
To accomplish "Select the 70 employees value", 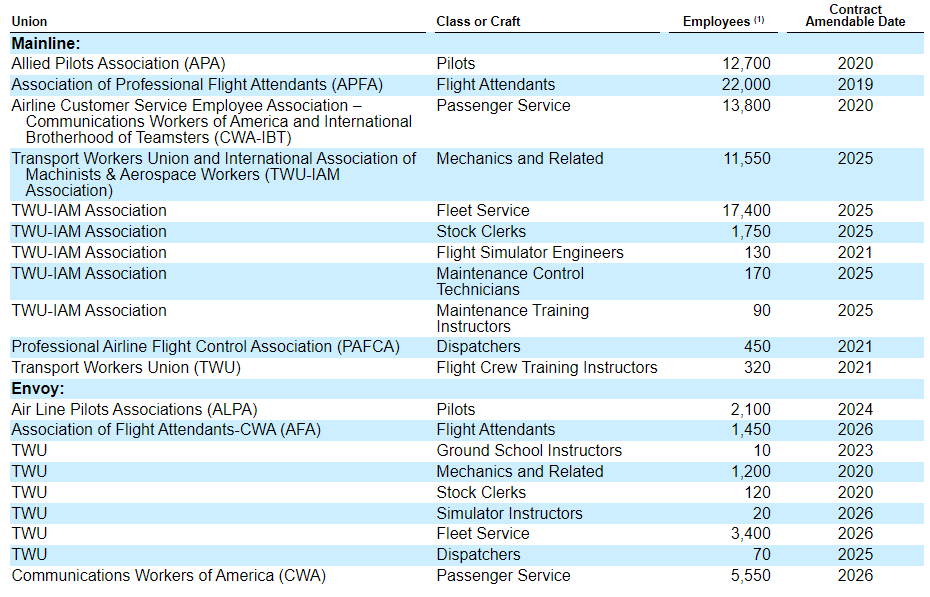I will (x=762, y=554).
